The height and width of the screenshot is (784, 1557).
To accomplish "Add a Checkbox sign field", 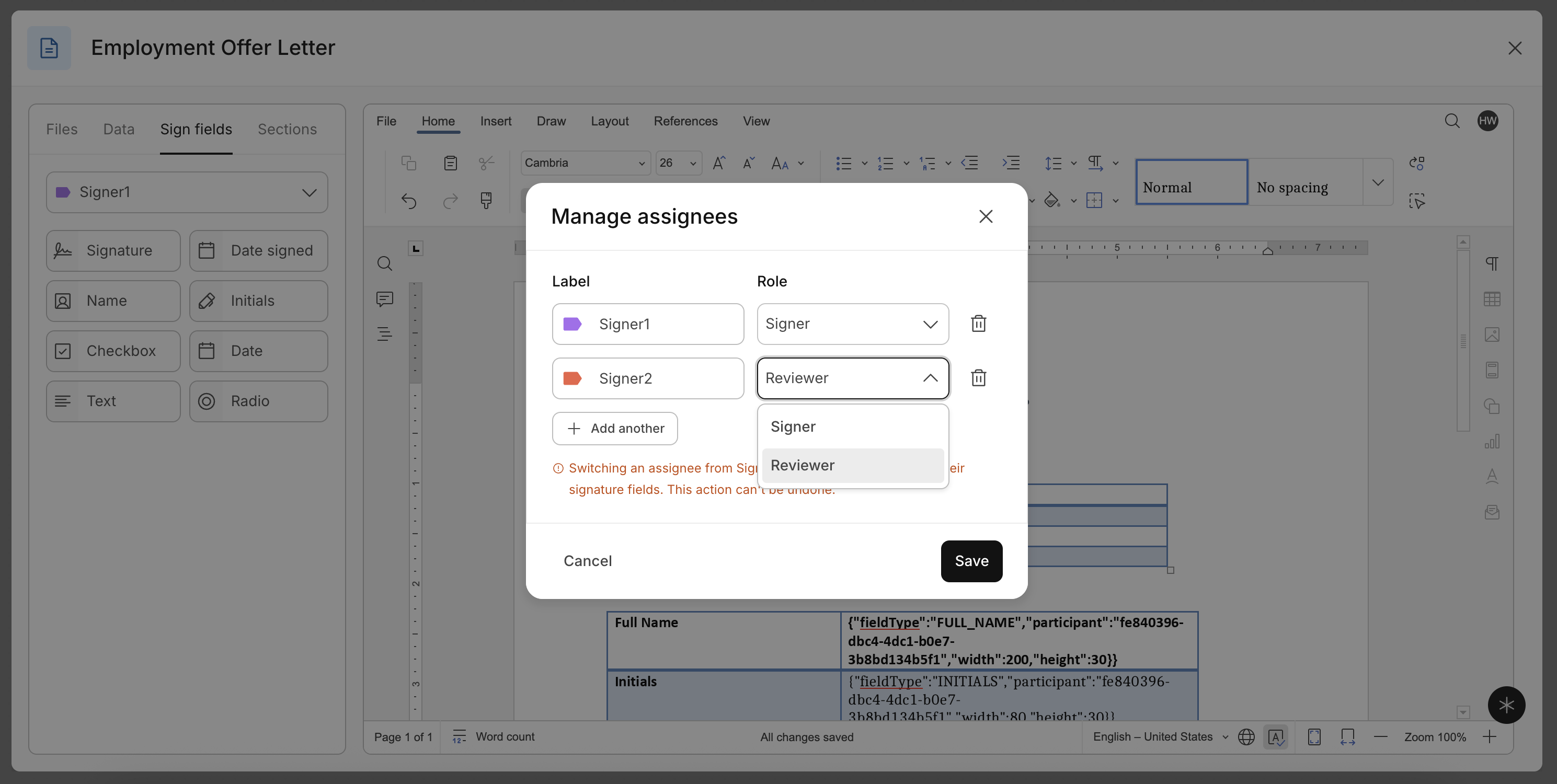I will coord(113,351).
